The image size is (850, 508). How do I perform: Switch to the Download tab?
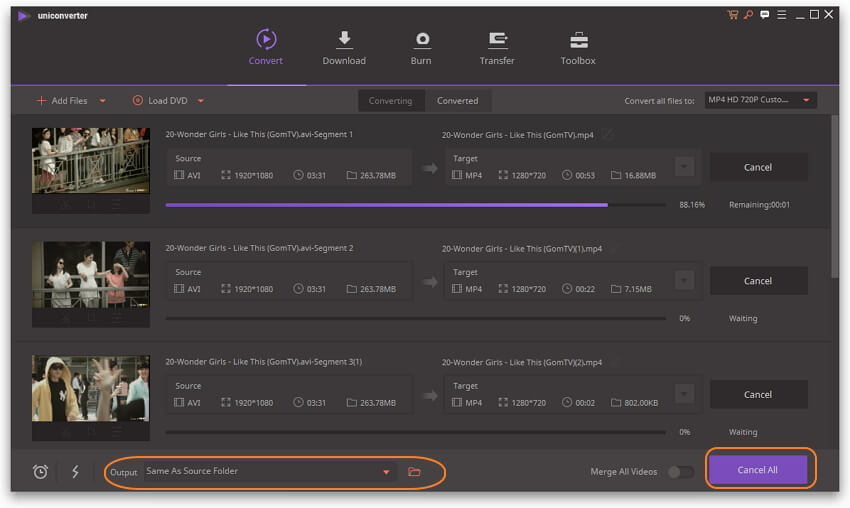344,47
